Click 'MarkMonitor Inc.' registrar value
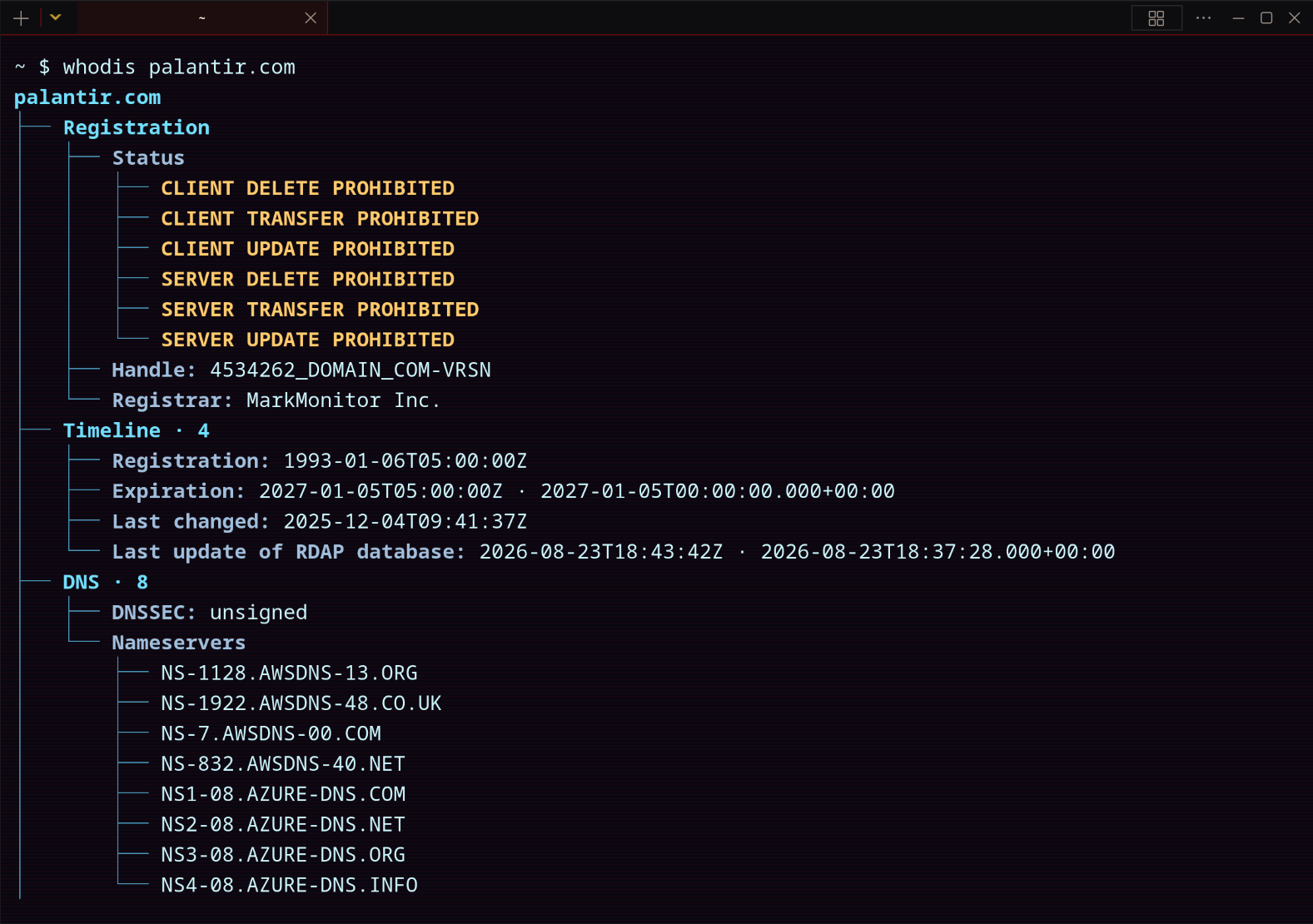 (x=343, y=400)
